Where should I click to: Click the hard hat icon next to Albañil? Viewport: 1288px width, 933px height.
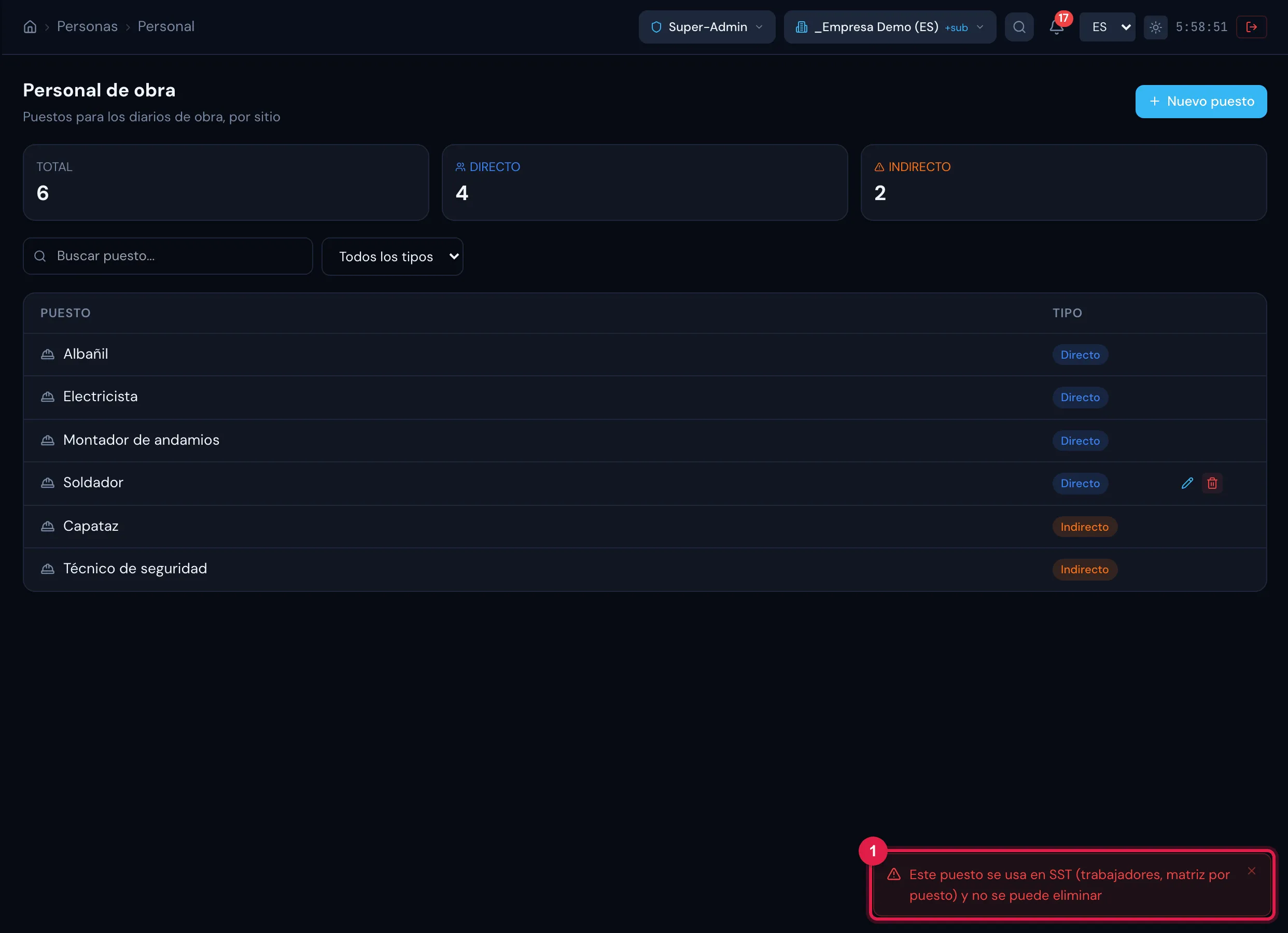point(48,355)
